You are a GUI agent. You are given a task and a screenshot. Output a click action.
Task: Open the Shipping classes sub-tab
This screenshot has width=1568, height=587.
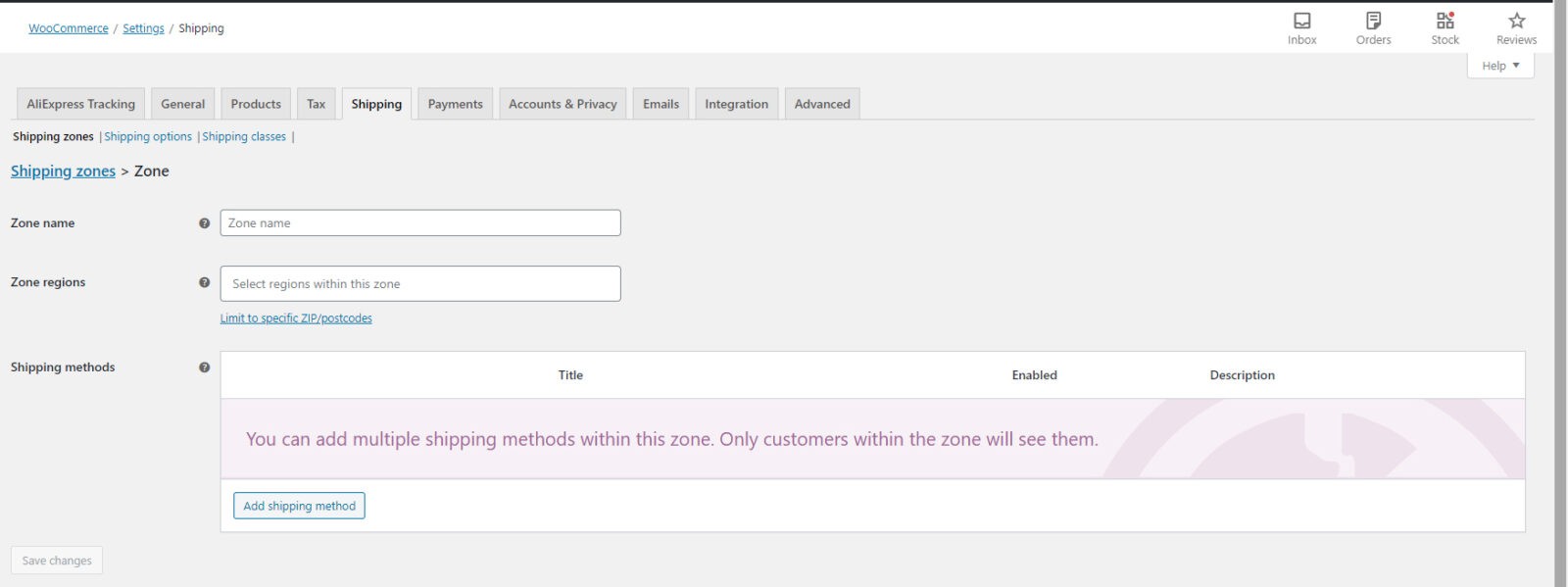coord(244,136)
